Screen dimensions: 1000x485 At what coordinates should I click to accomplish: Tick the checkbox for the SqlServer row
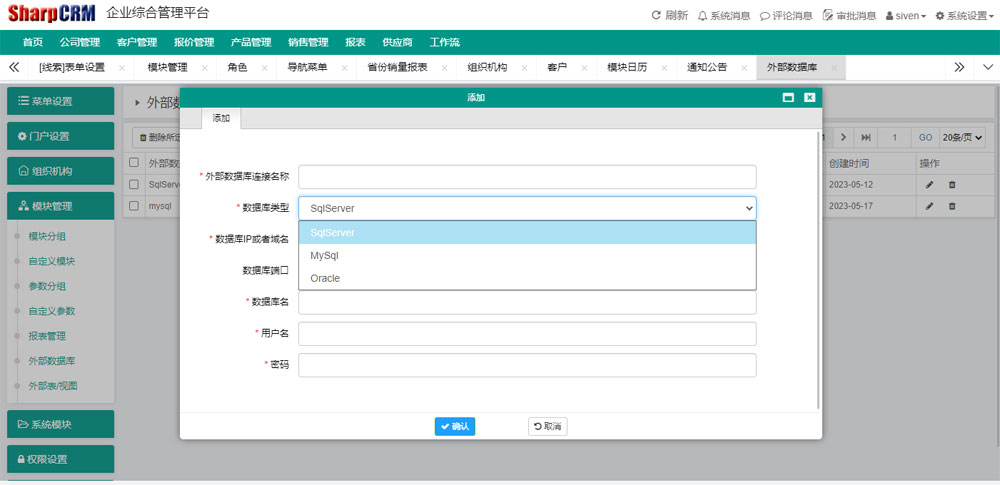click(134, 184)
